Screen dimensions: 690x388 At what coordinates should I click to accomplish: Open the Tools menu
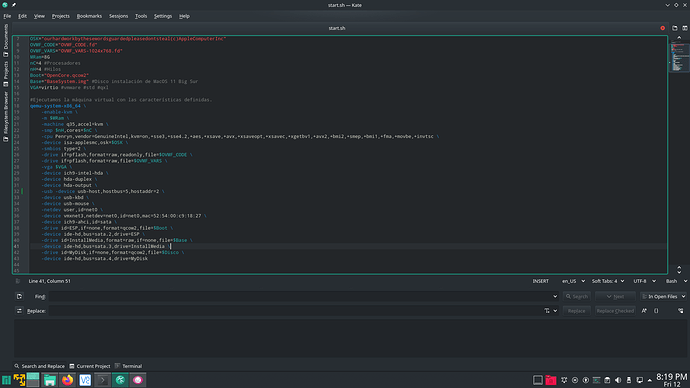click(x=141, y=16)
